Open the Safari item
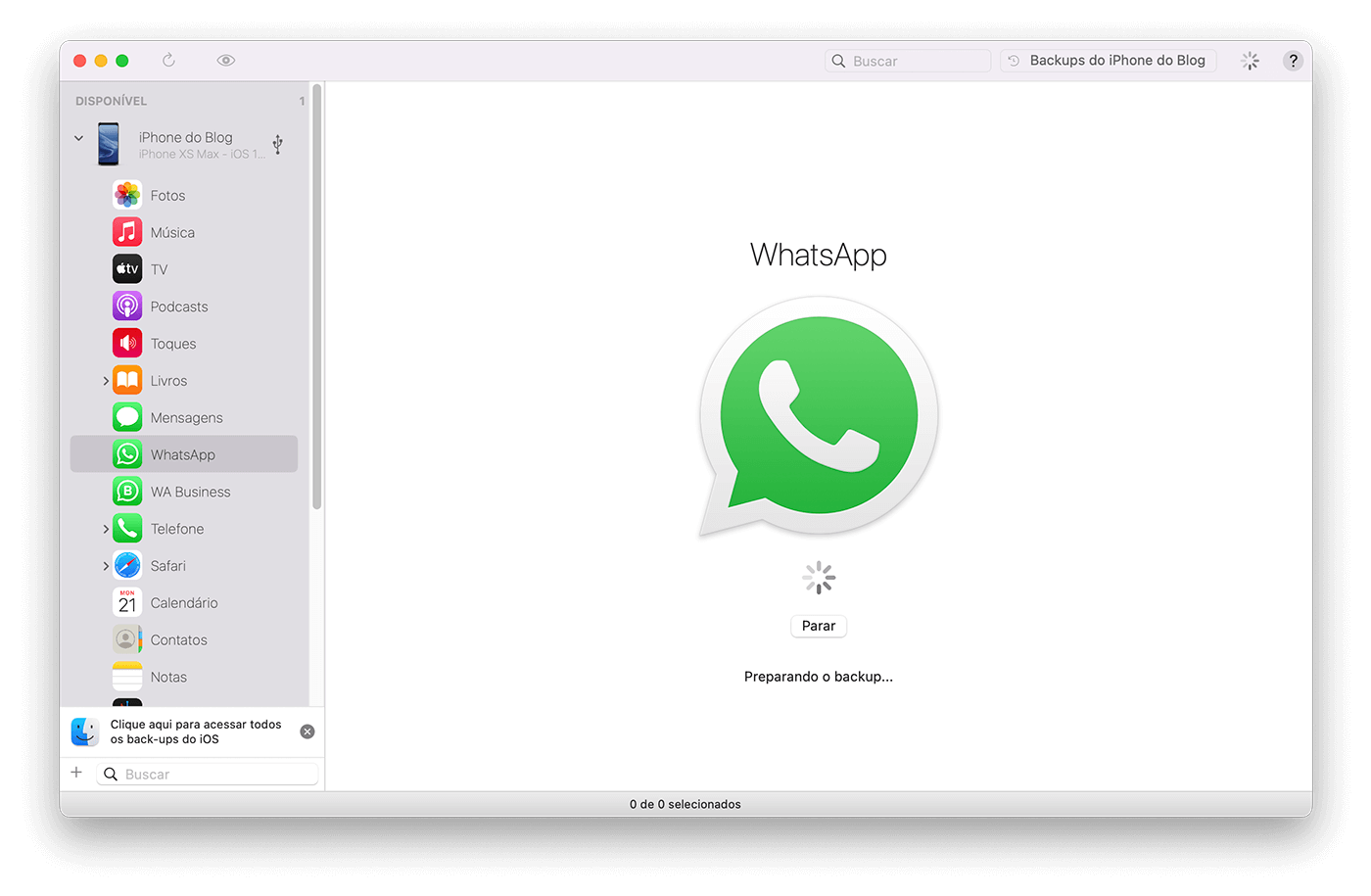 [184, 566]
